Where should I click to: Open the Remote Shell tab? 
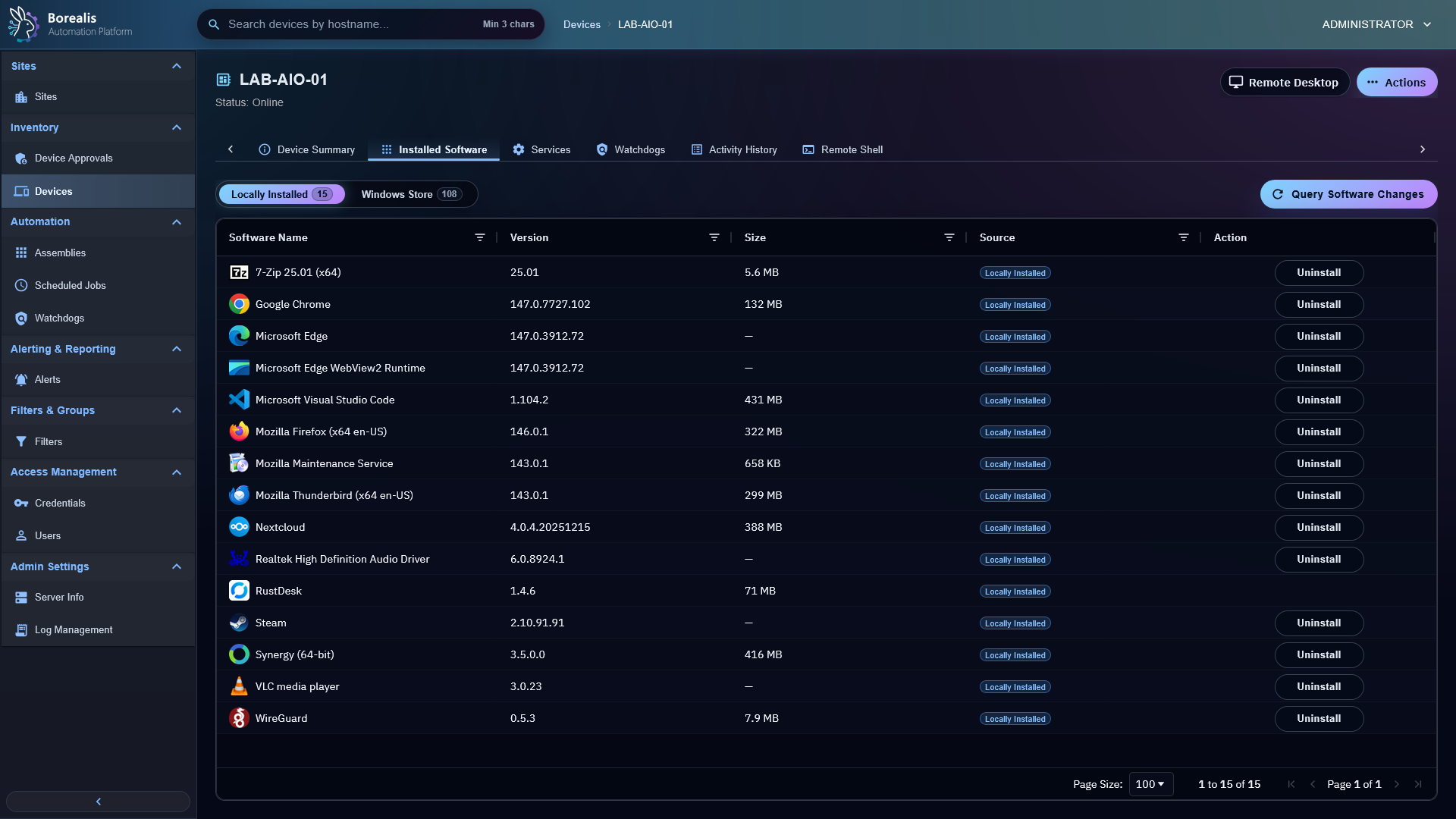pyautogui.click(x=843, y=149)
